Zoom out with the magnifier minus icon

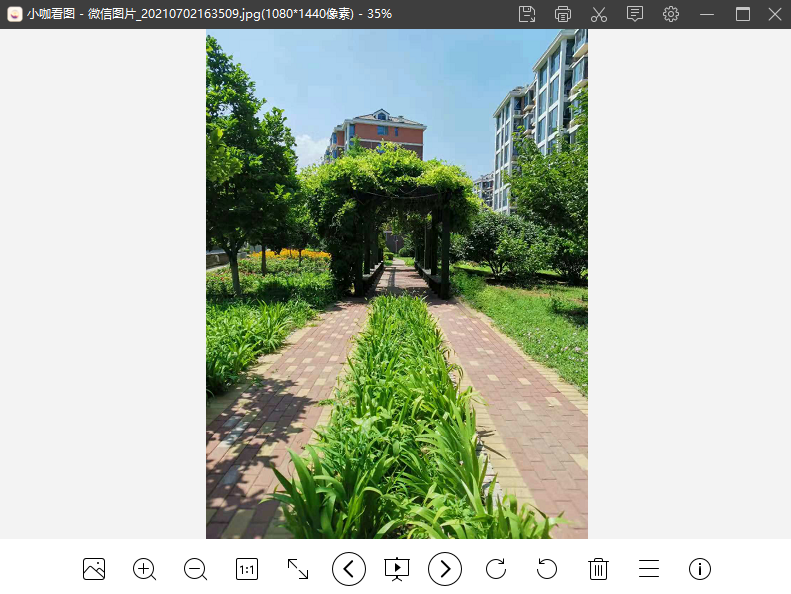196,569
